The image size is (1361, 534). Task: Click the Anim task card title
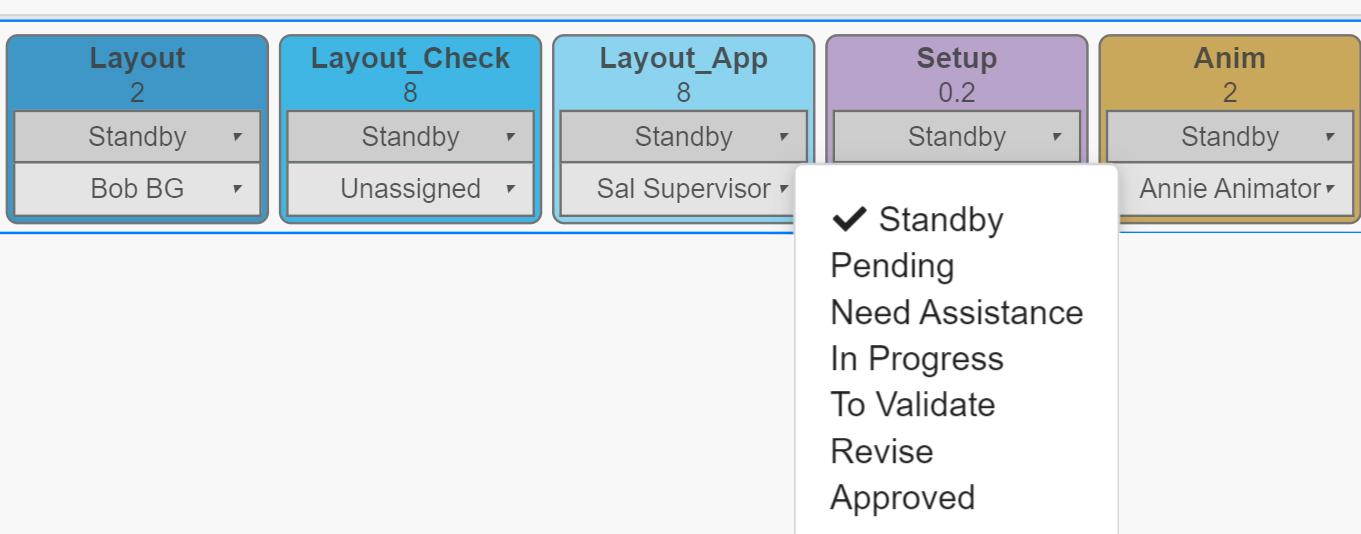[1229, 59]
